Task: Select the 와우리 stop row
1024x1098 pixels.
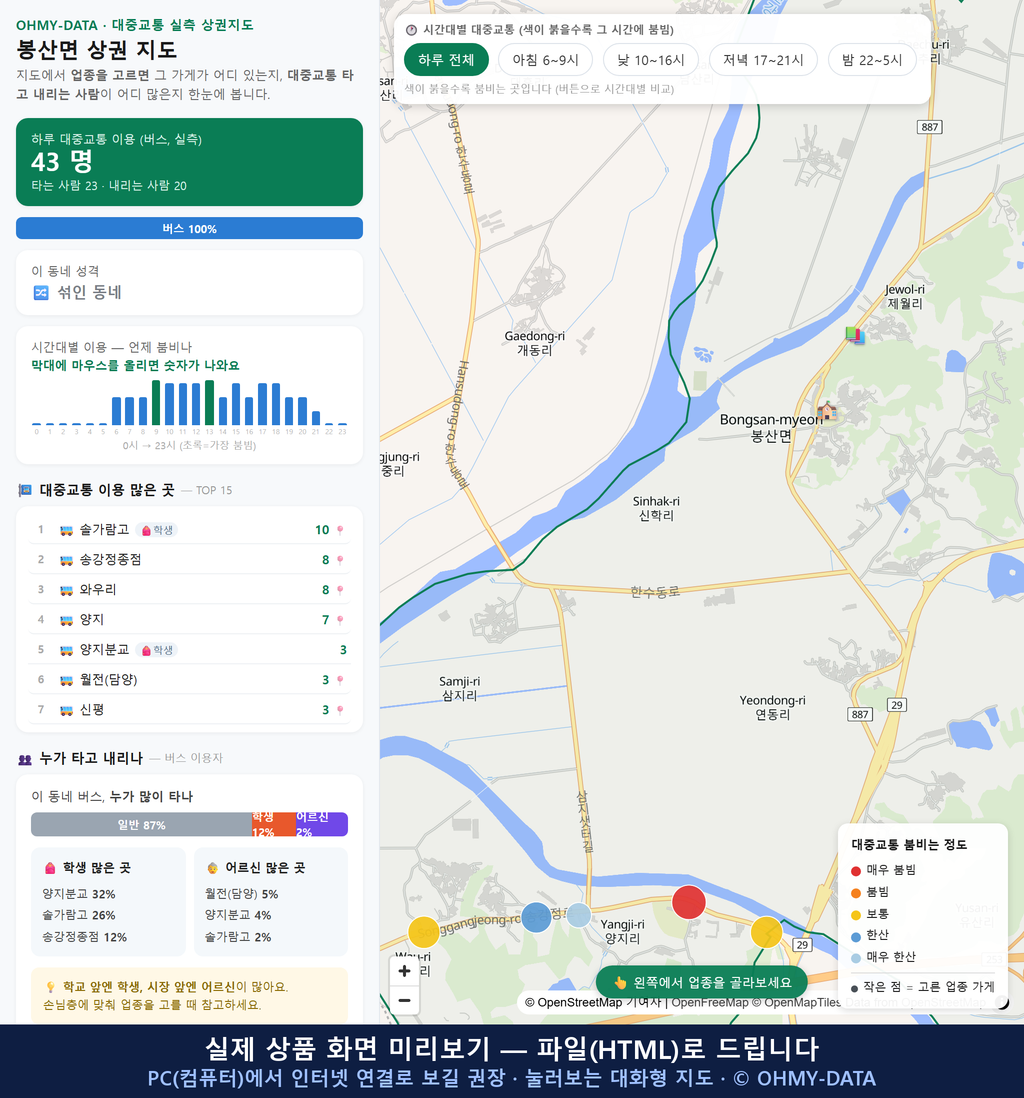Action: pyautogui.click(x=189, y=590)
